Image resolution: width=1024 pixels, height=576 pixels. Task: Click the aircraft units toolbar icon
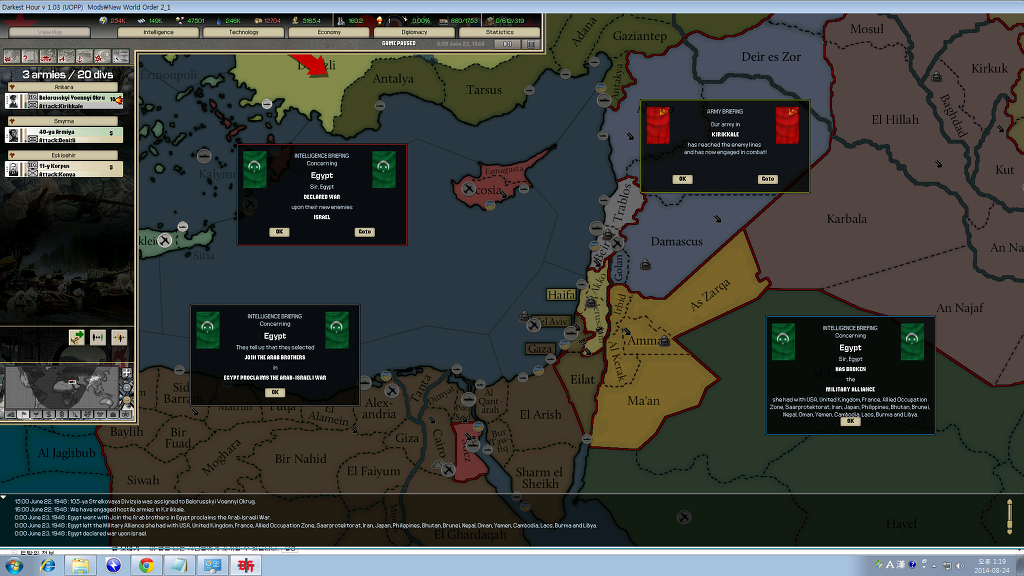pyautogui.click(x=66, y=57)
